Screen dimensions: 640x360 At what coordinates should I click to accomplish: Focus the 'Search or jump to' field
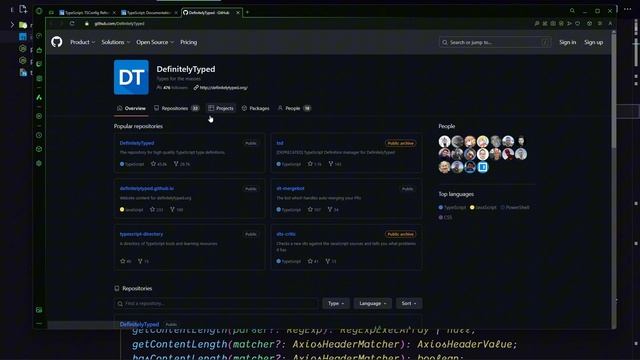click(495, 42)
